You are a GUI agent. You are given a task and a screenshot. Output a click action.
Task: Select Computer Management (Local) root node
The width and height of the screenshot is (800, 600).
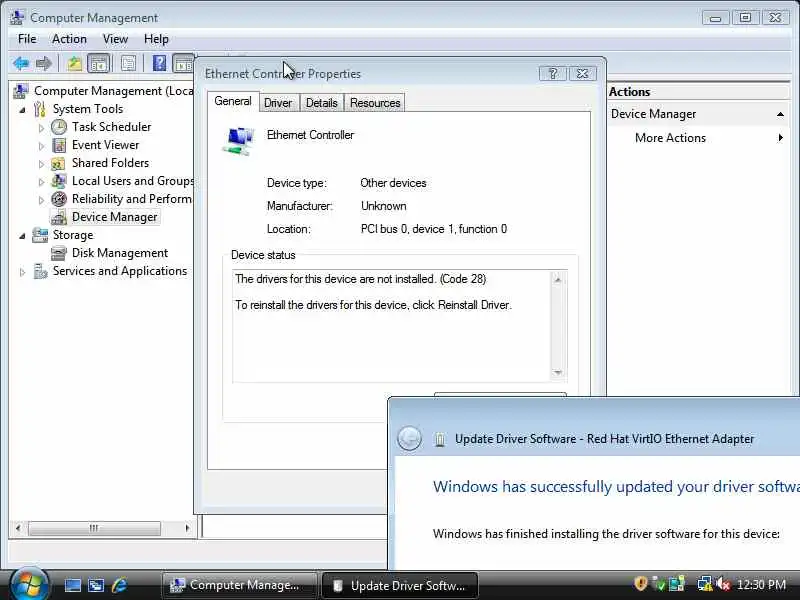[113, 91]
